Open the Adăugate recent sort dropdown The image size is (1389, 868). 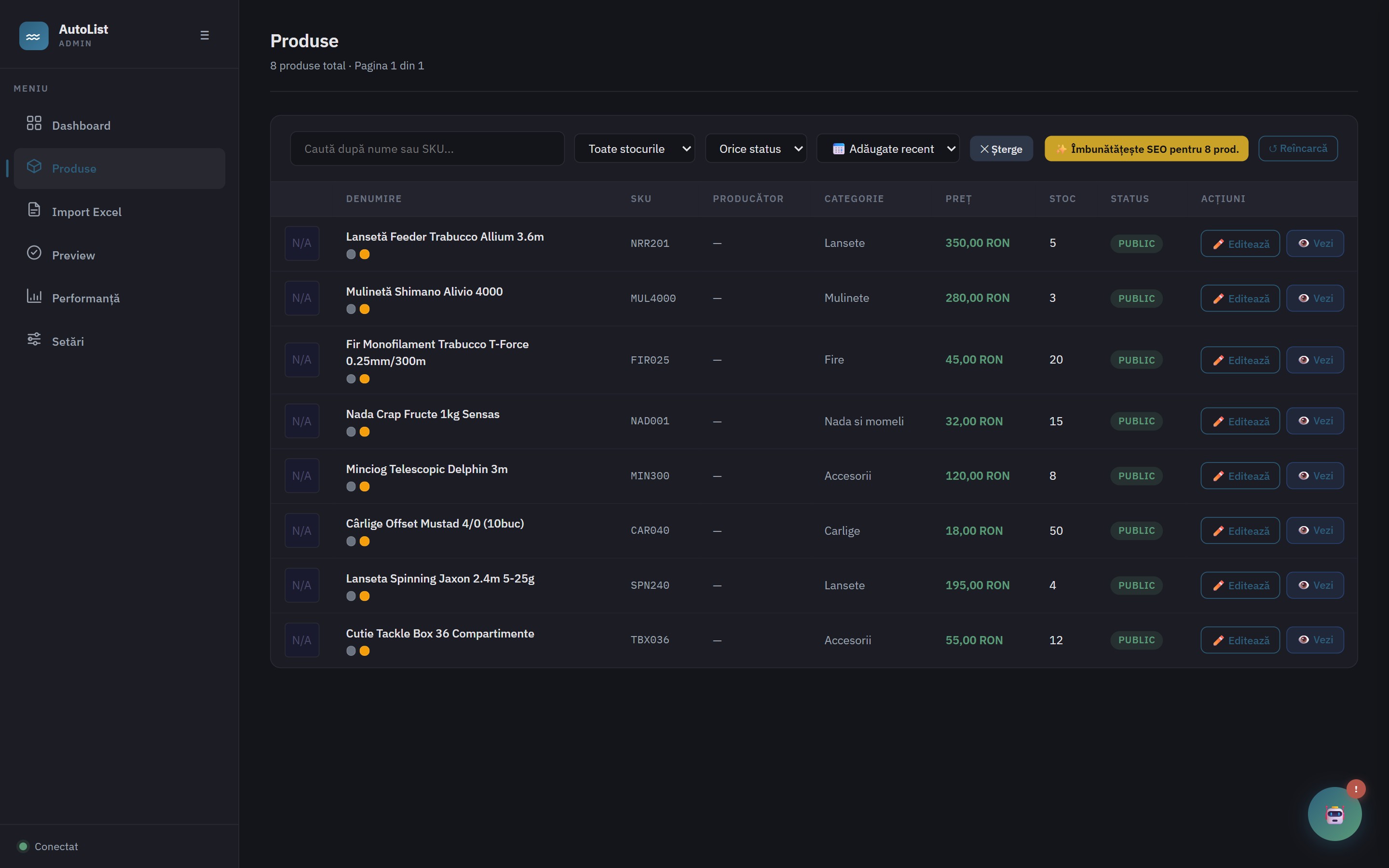click(888, 149)
